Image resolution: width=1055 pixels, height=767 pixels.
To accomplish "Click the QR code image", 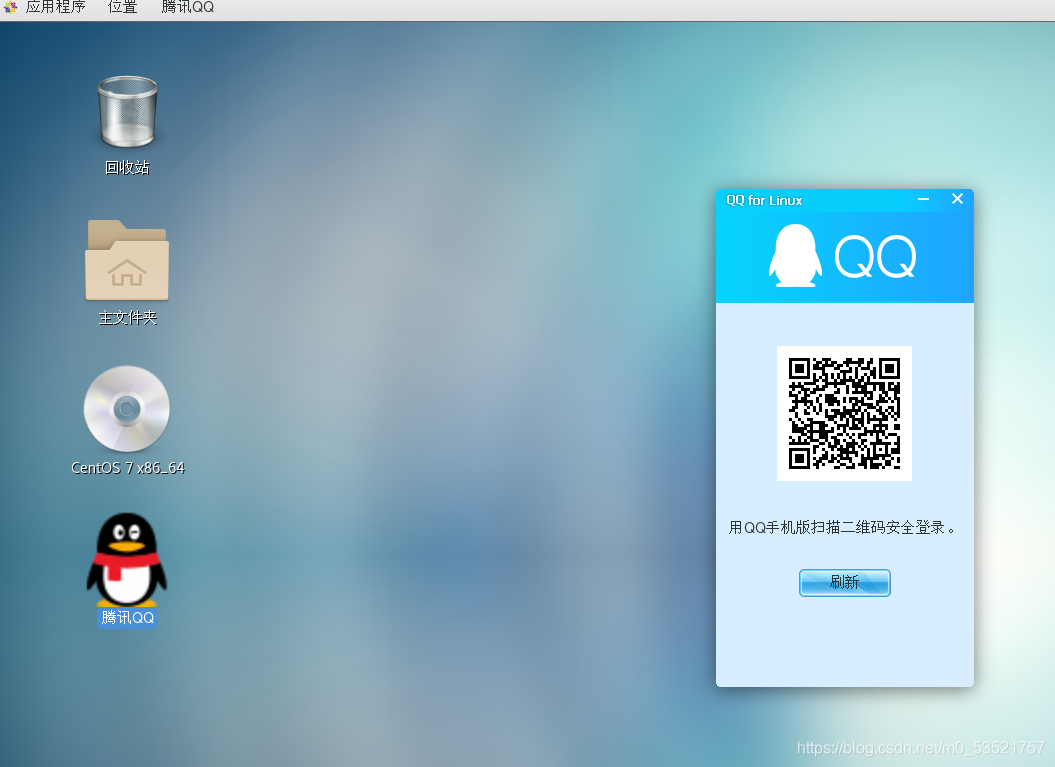I will tap(844, 413).
